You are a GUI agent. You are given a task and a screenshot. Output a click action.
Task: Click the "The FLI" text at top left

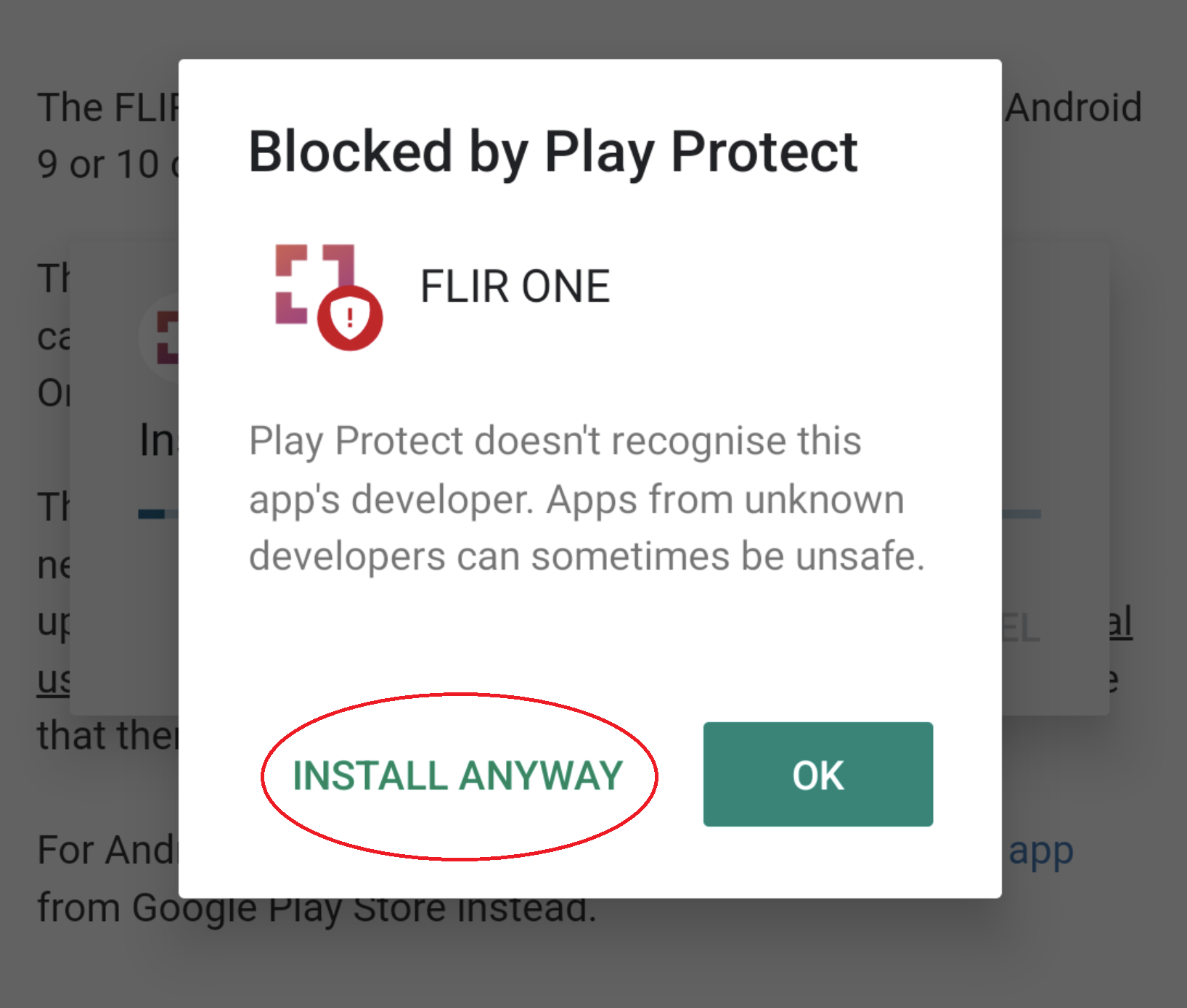pos(108,107)
